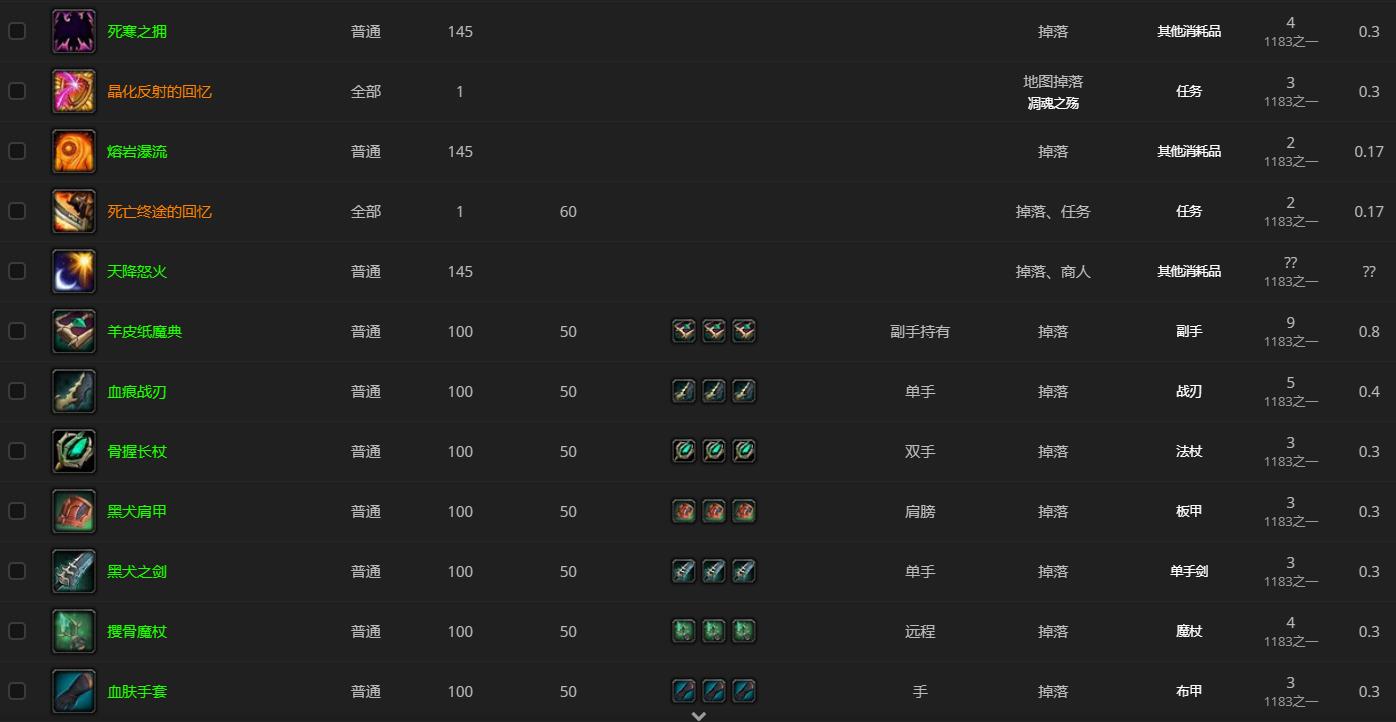Screen dimensions: 1396x722
Task: Click the 血肤手套 item name
Action: tap(137, 691)
